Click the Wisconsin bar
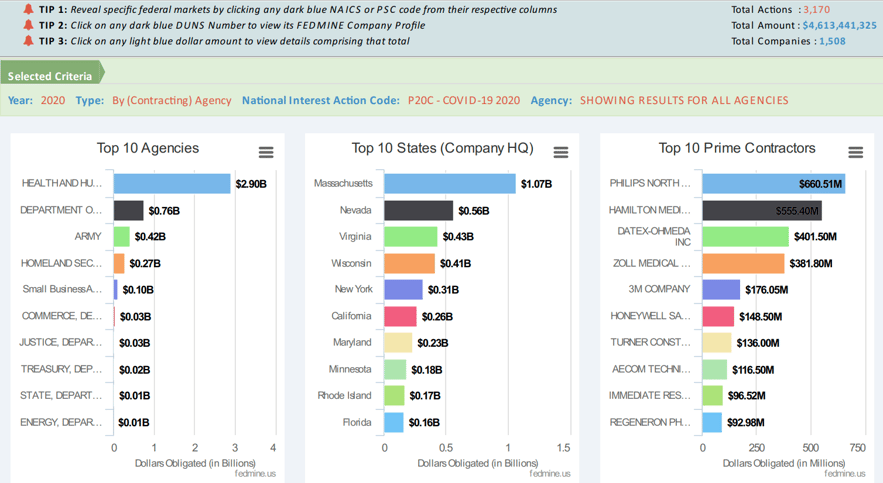883x483 pixels. point(409,263)
